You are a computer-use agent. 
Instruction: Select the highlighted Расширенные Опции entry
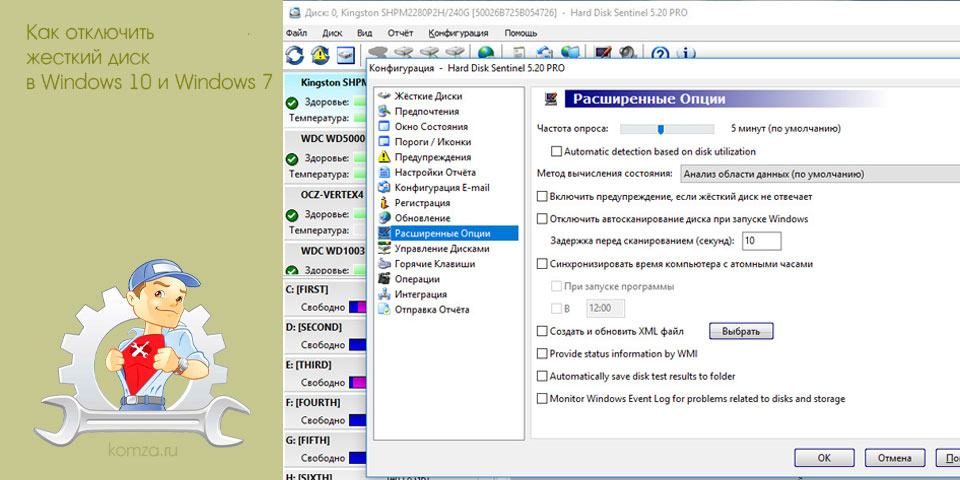tap(448, 233)
